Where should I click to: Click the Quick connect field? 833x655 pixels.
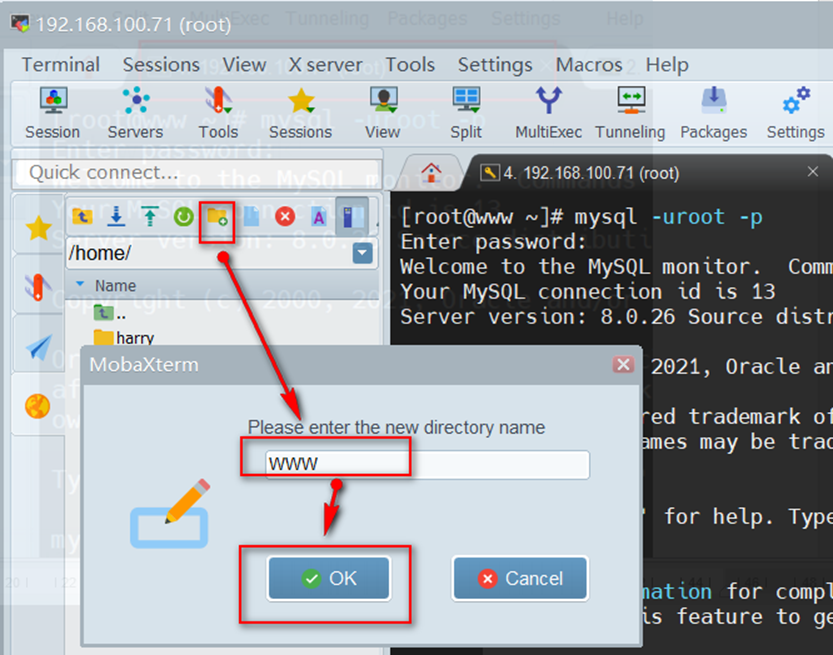(x=198, y=173)
